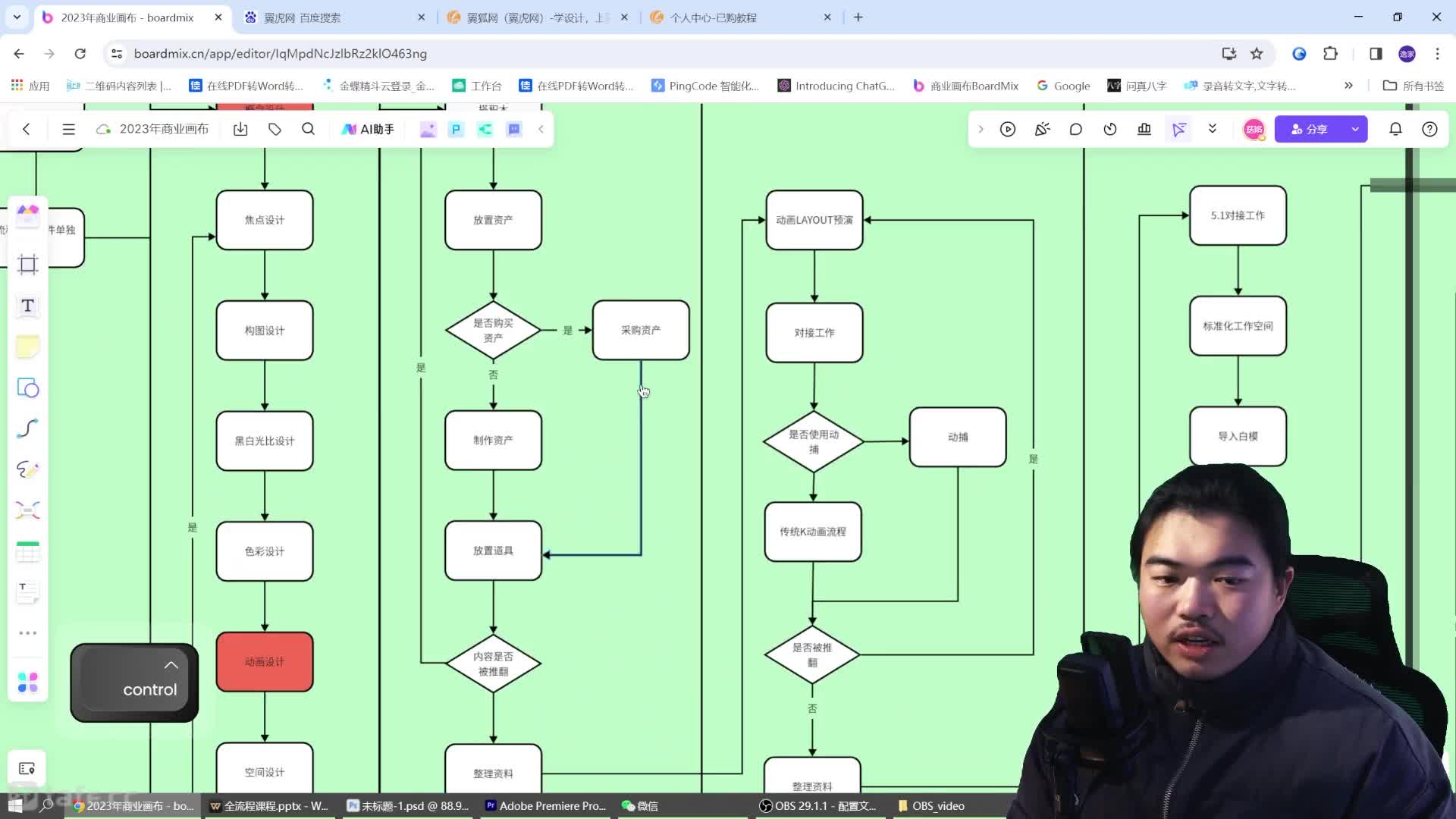Expand the right toolbar with chevron arrow
The height and width of the screenshot is (819, 1456).
coord(981,129)
